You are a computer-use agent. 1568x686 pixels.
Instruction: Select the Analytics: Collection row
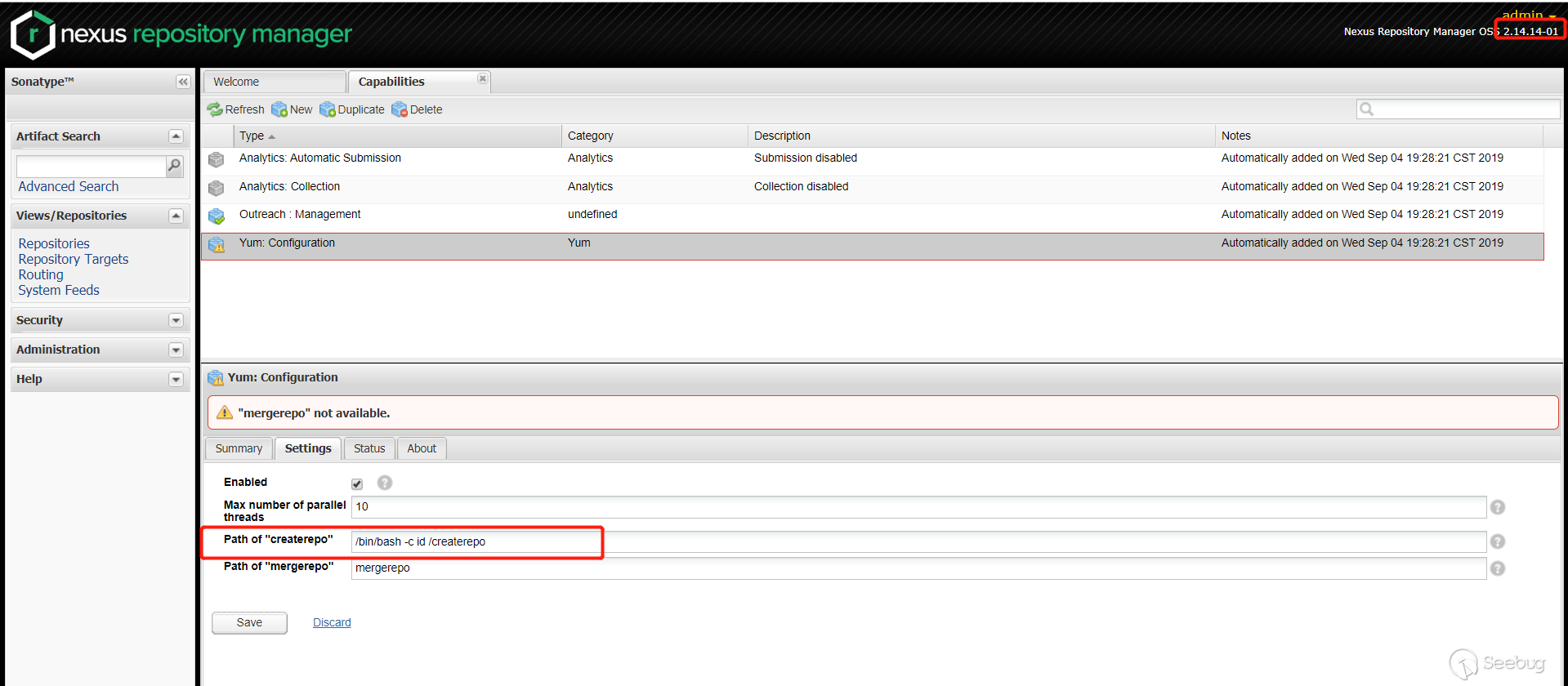point(873,189)
